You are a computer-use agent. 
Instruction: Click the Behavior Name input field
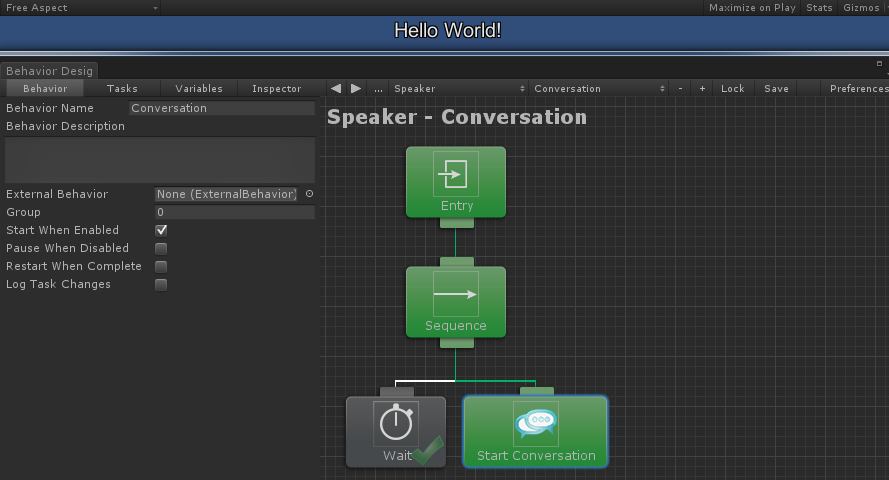[x=222, y=108]
